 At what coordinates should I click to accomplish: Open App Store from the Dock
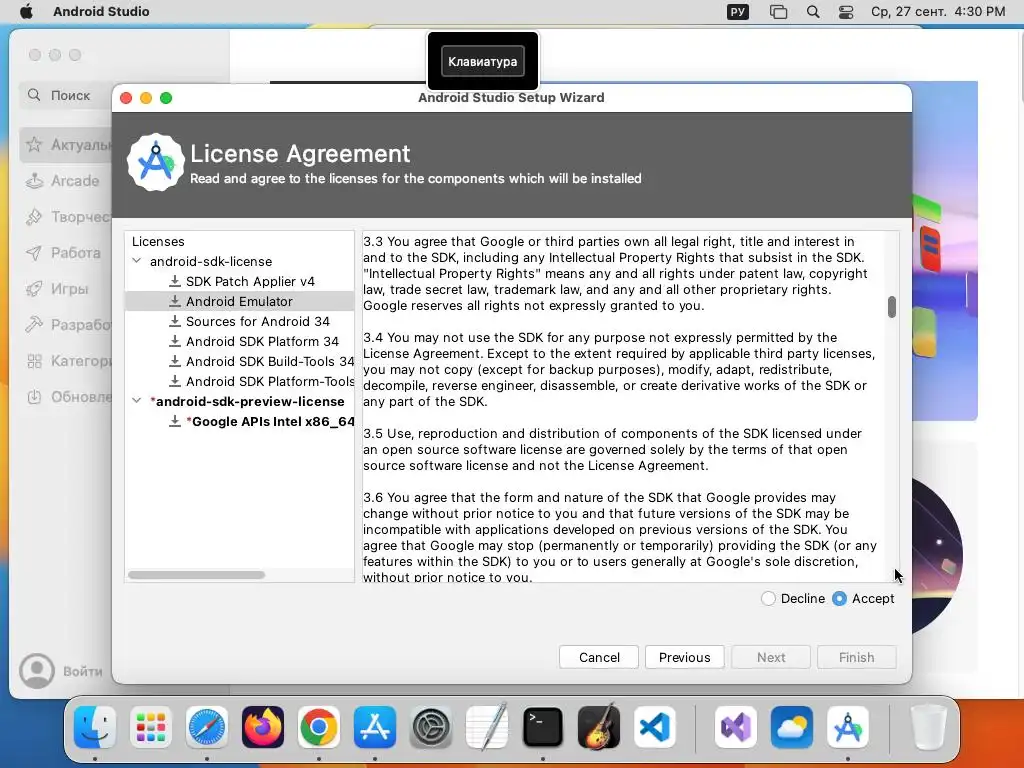click(375, 727)
